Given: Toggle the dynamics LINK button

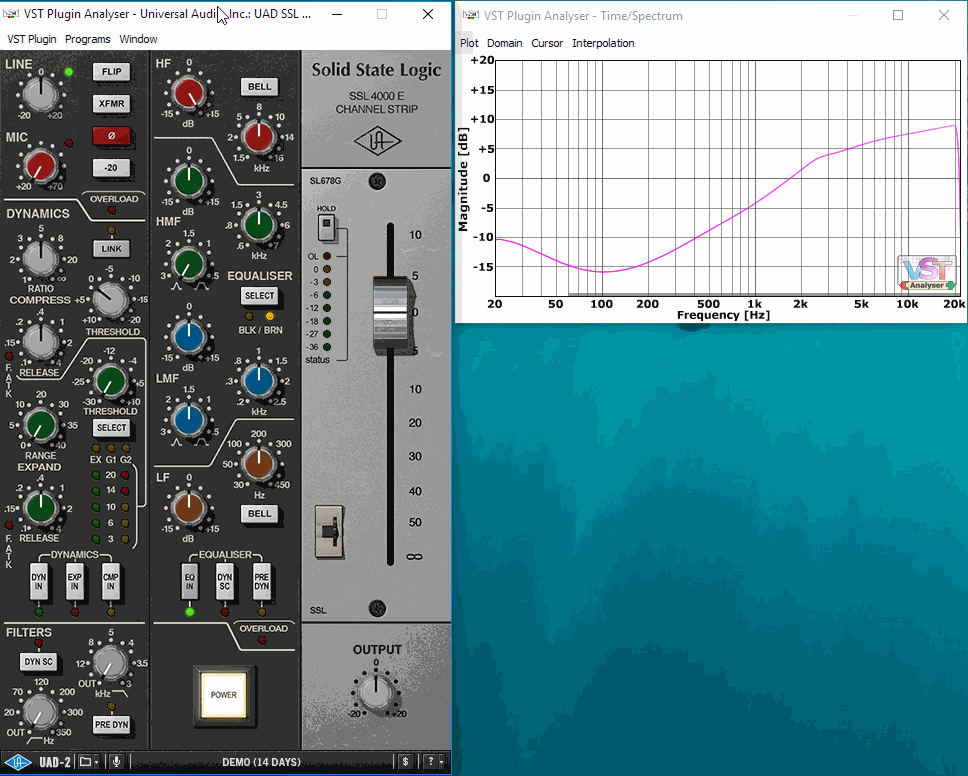Looking at the screenshot, I should point(112,249).
